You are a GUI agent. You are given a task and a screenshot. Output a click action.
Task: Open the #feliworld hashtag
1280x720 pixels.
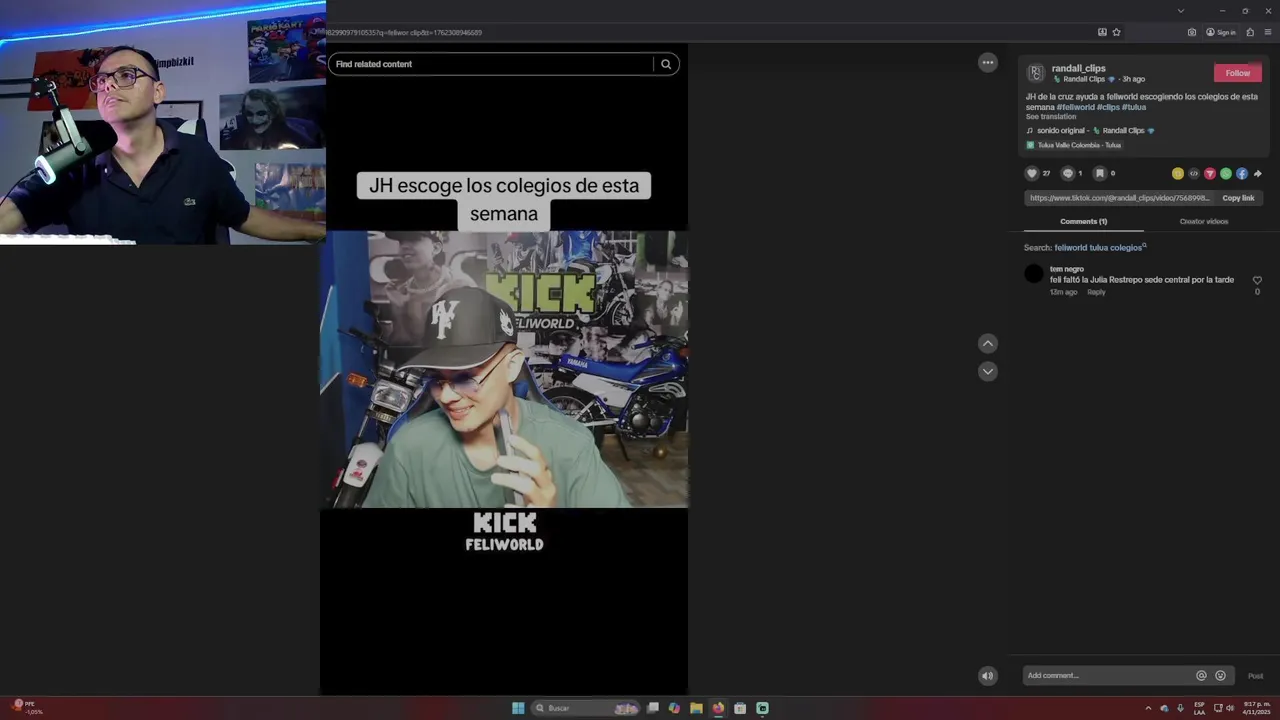coord(1075,107)
